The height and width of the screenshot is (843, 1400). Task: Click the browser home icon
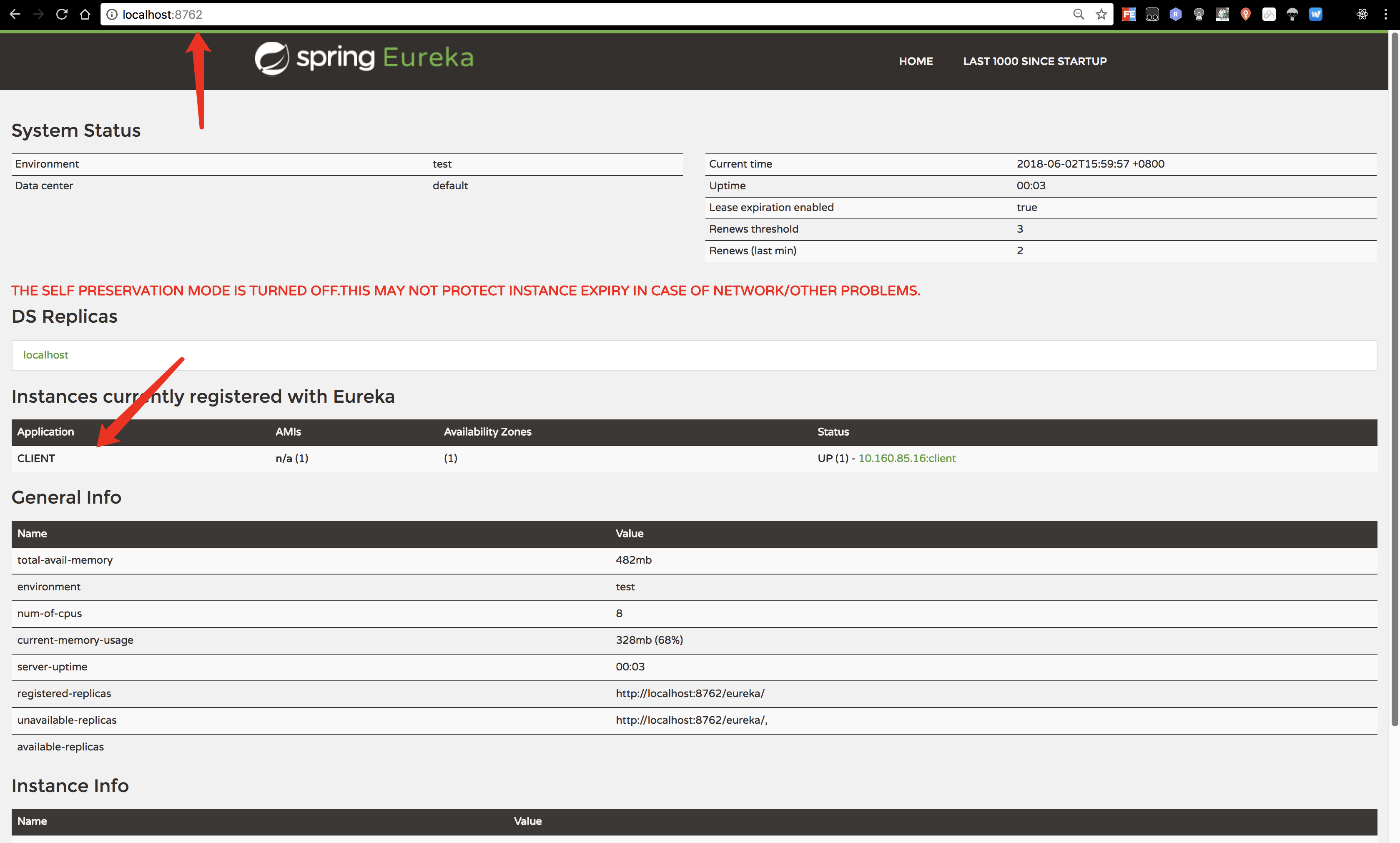point(85,14)
